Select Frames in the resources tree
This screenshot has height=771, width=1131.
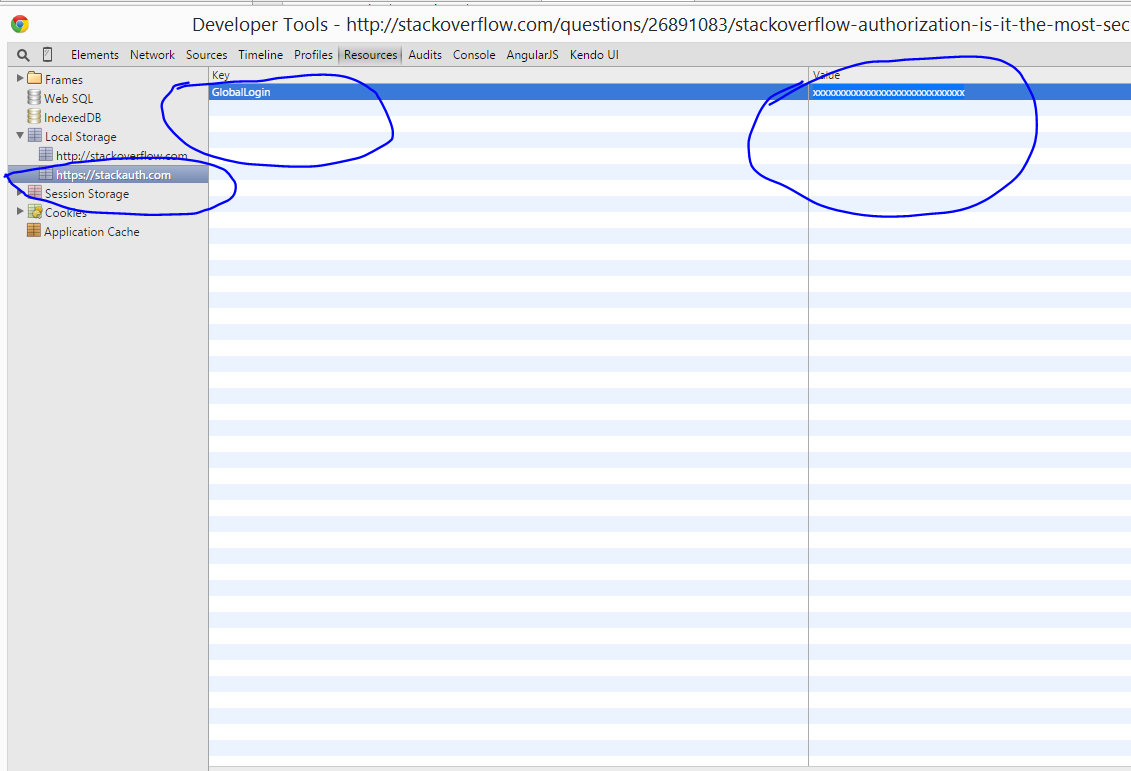coord(63,79)
